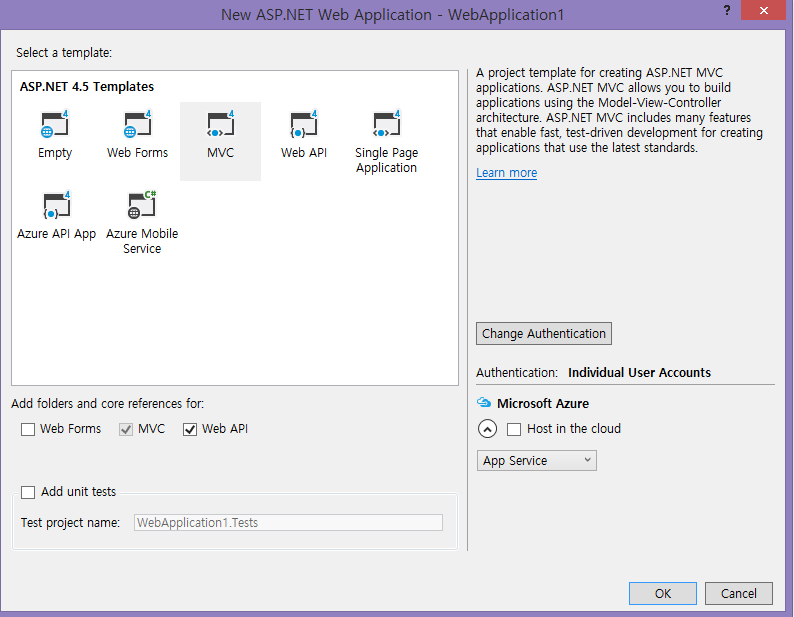Choose the Azure API App template

pyautogui.click(x=56, y=206)
